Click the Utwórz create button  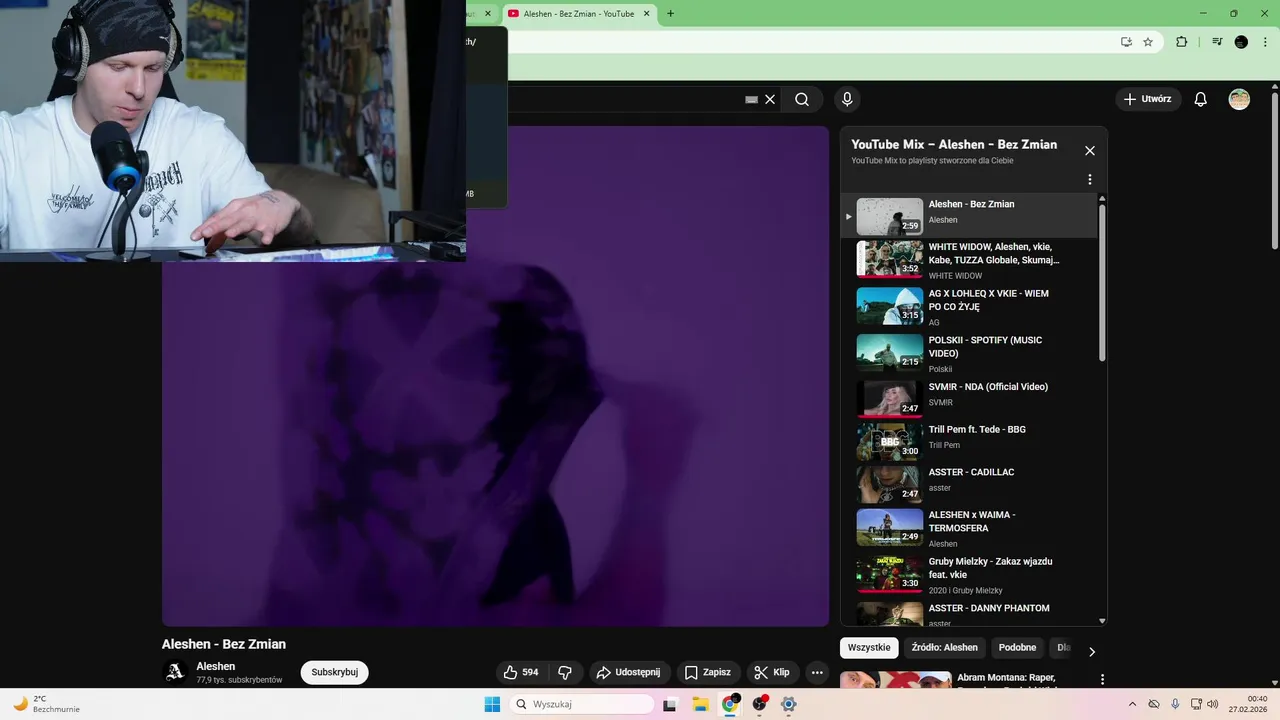[x=1147, y=99]
